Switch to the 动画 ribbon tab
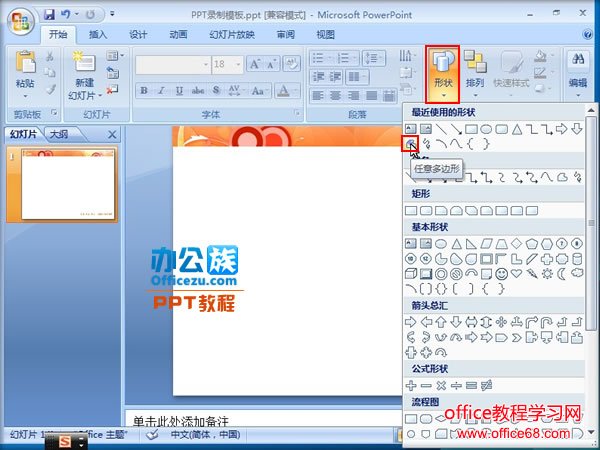This screenshot has height=450, width=600. 178,34
